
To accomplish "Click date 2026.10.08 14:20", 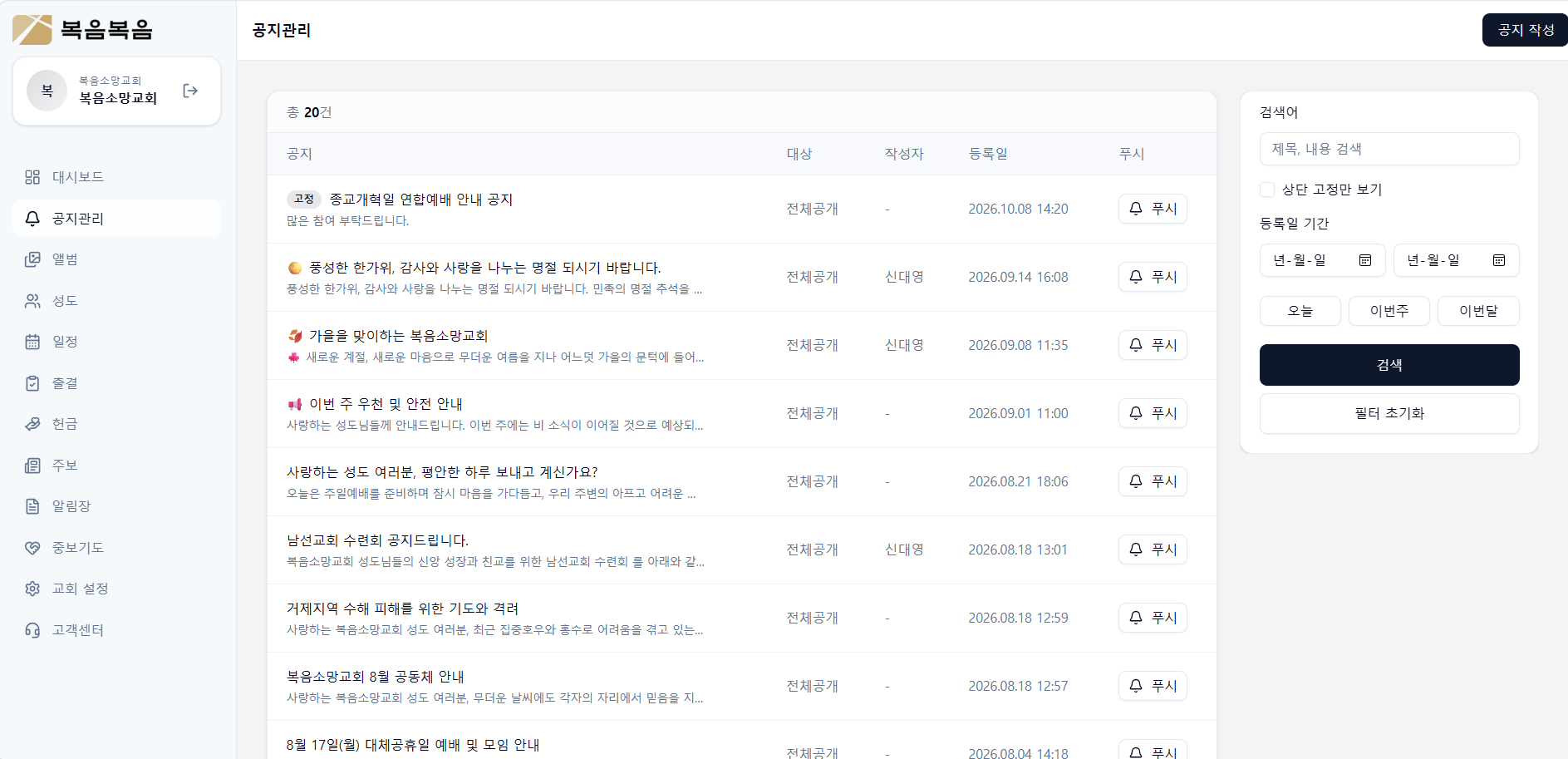I will (x=1018, y=209).
